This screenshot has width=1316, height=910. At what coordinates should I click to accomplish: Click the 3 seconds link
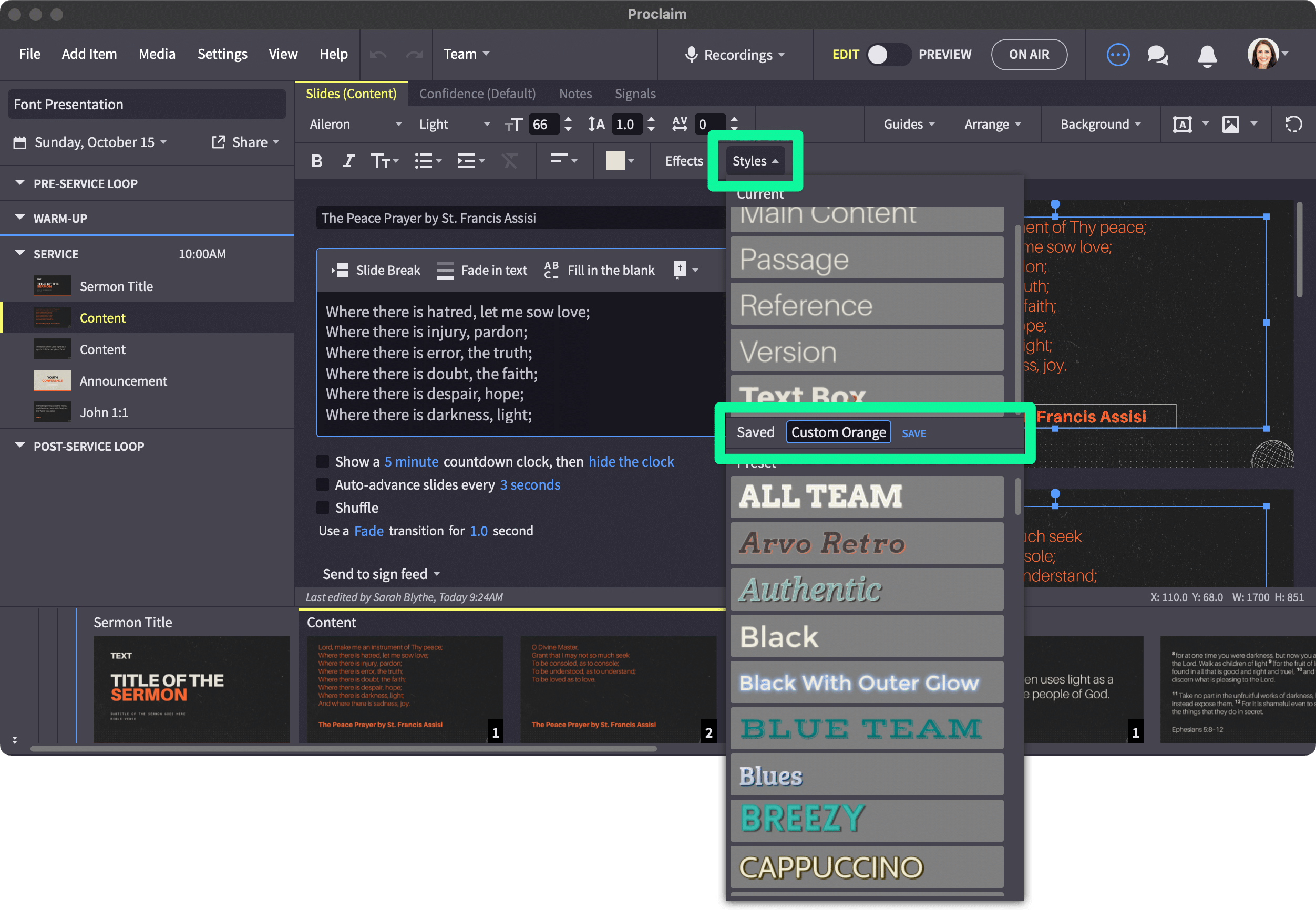click(x=530, y=484)
